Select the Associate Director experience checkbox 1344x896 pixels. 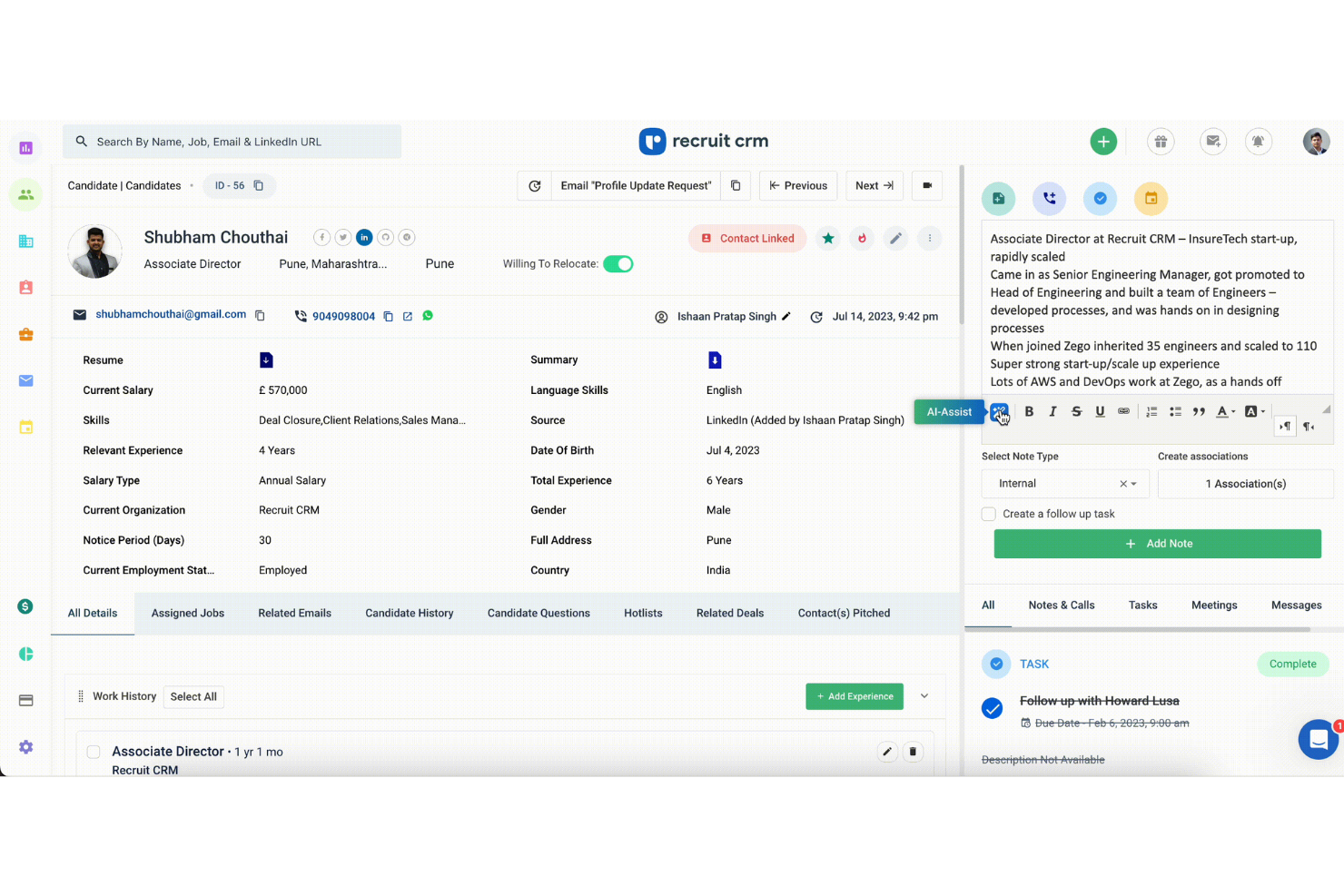tap(94, 752)
